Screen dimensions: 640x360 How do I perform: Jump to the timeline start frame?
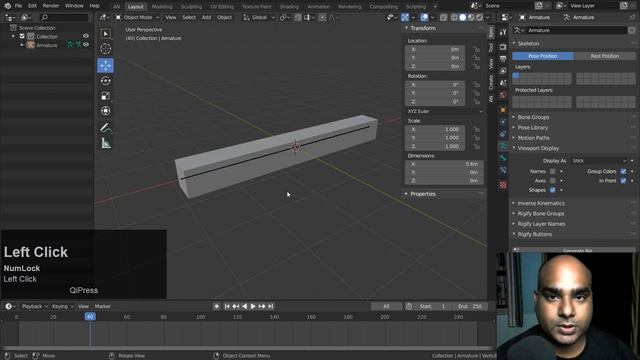click(227, 306)
